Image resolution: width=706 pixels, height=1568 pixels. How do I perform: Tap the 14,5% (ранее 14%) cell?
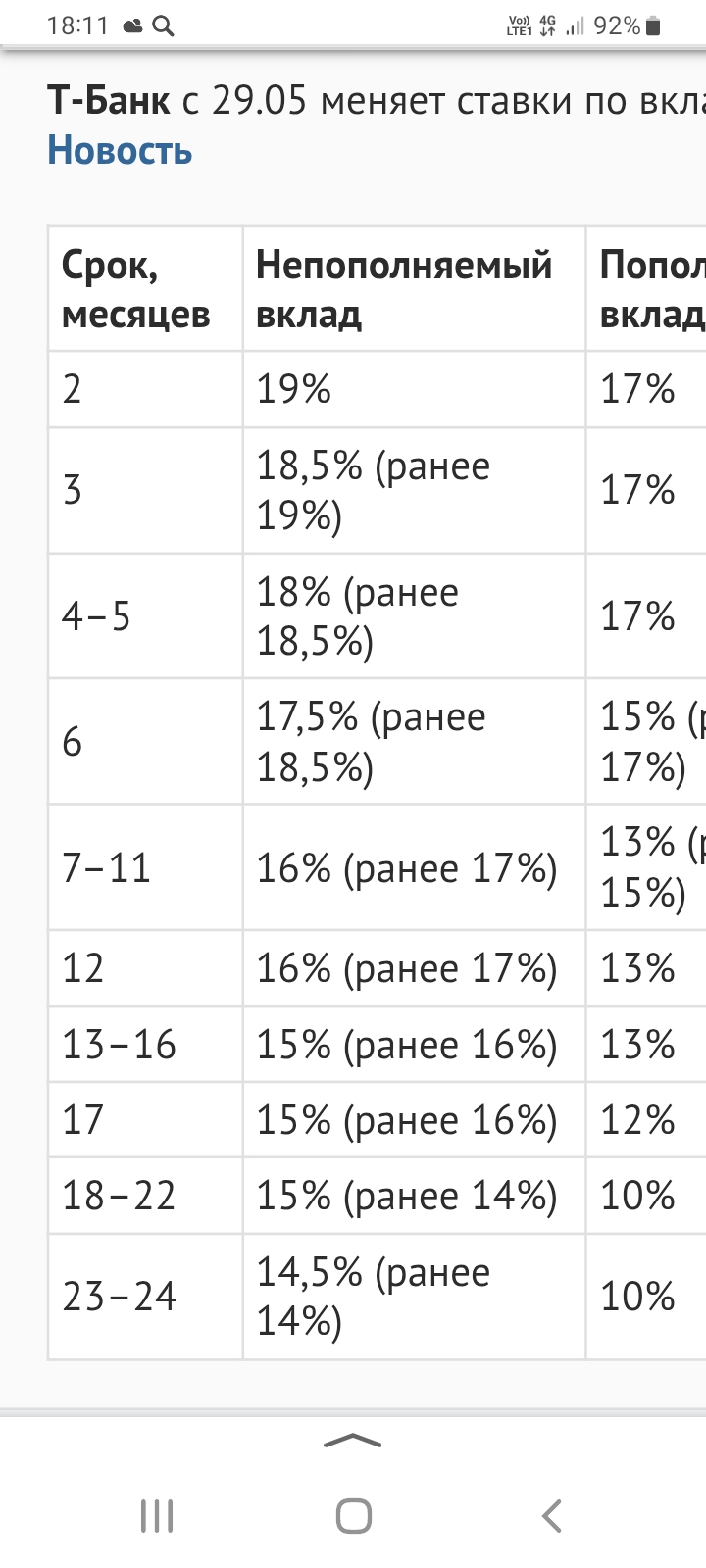pyautogui.click(x=414, y=1297)
